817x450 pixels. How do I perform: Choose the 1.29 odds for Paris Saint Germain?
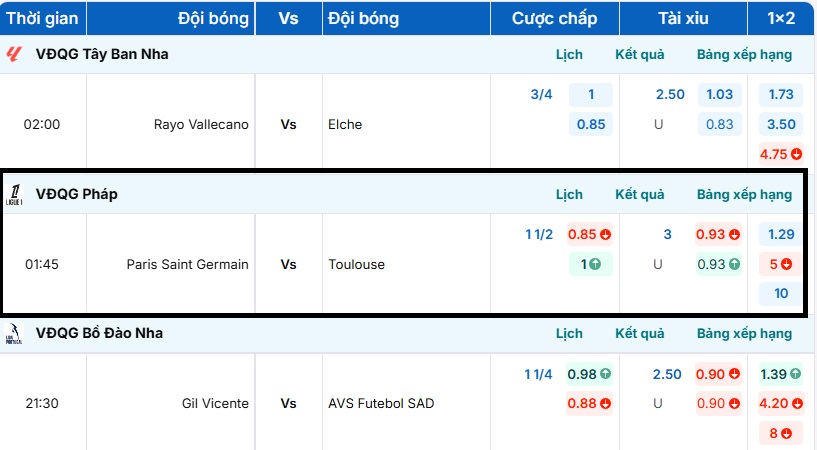[x=781, y=235]
